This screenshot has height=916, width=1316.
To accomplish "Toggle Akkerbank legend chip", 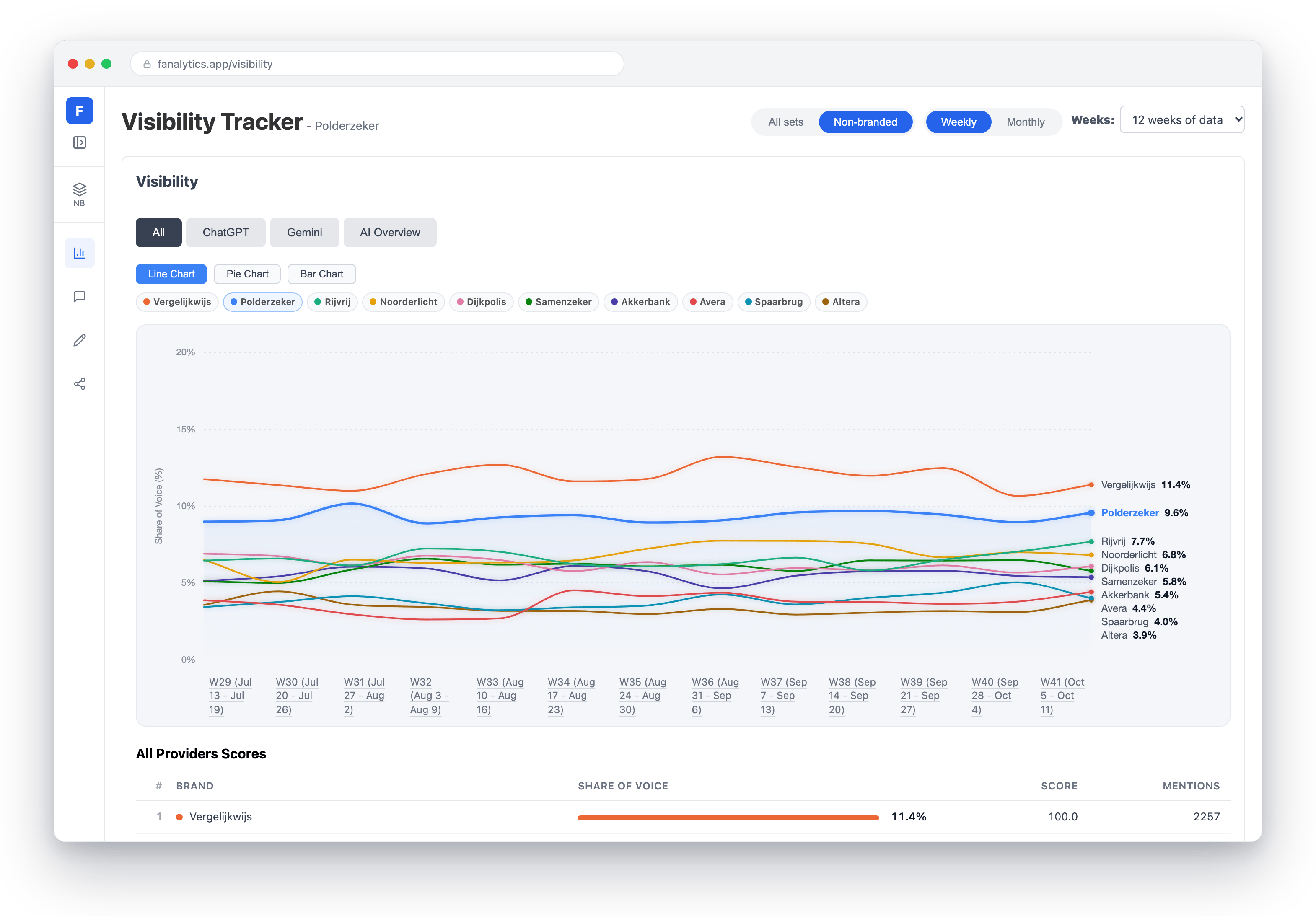I will [x=641, y=302].
